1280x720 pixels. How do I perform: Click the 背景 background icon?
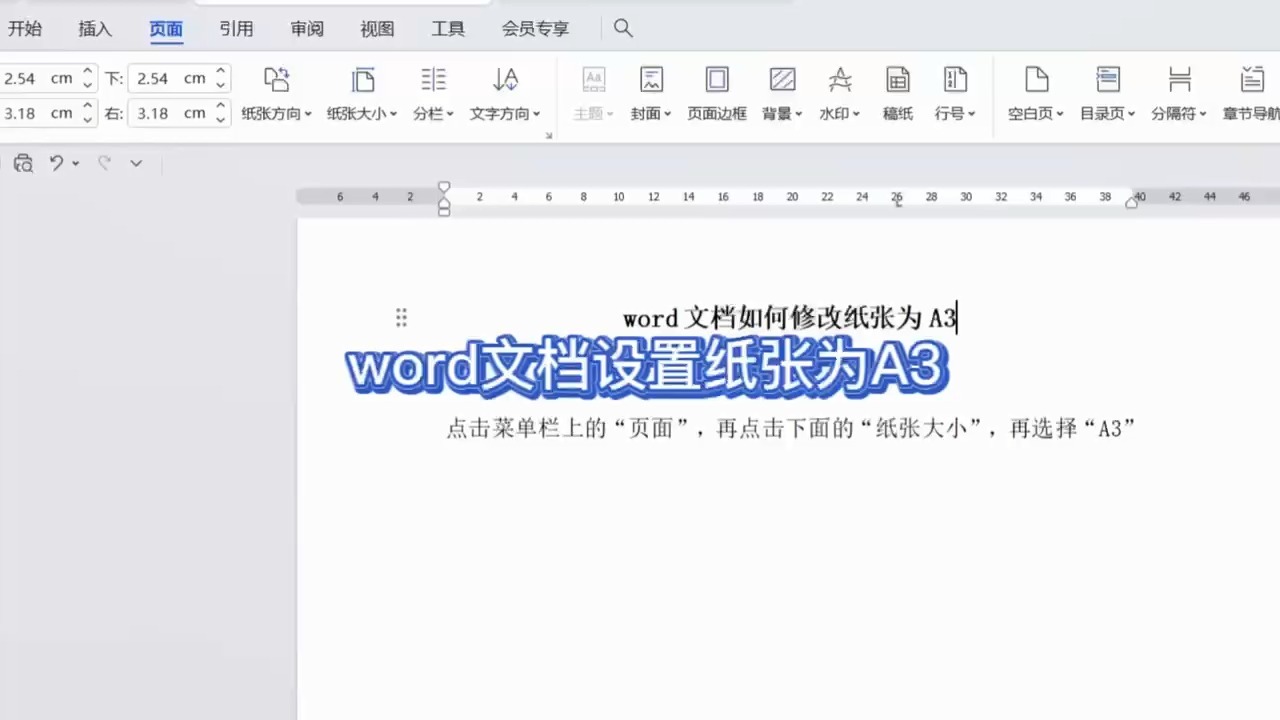coord(782,79)
